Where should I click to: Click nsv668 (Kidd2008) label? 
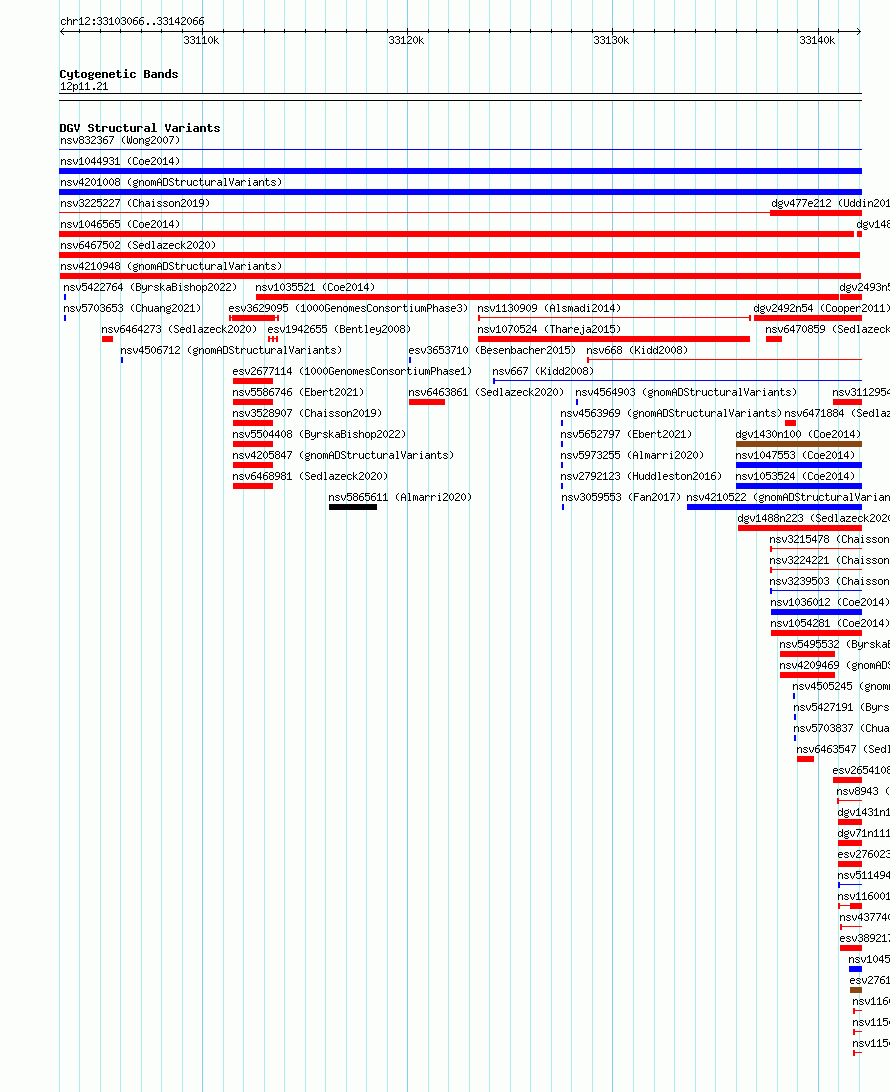click(637, 350)
